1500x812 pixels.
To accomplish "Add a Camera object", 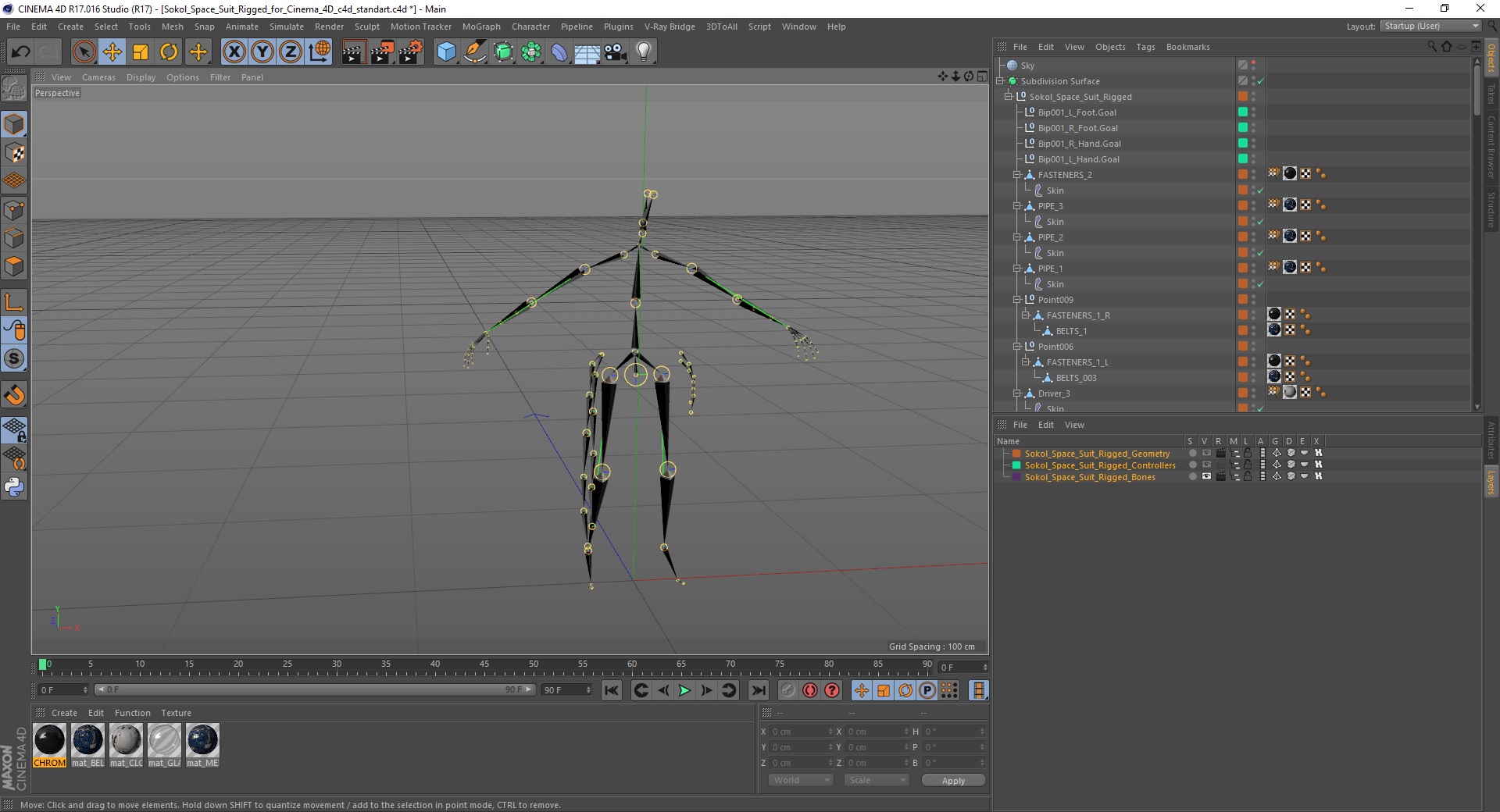I will [616, 52].
